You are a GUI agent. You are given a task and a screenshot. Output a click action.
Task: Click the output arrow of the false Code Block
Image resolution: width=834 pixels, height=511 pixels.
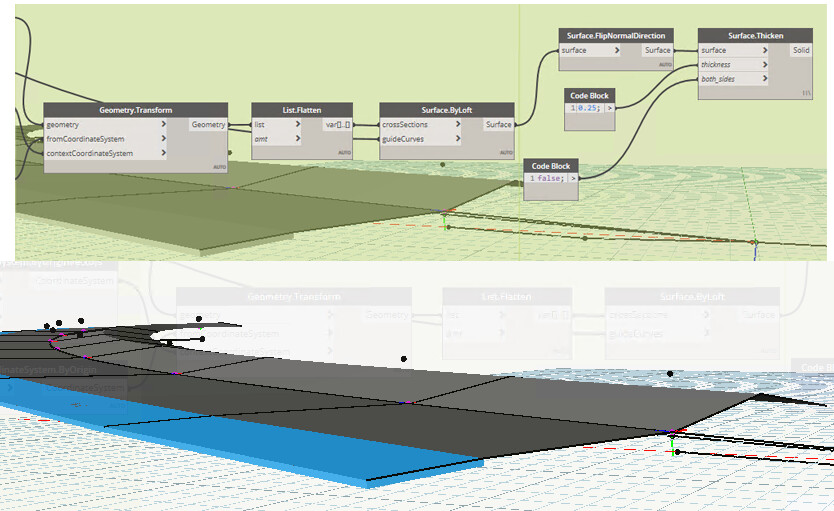[573, 178]
